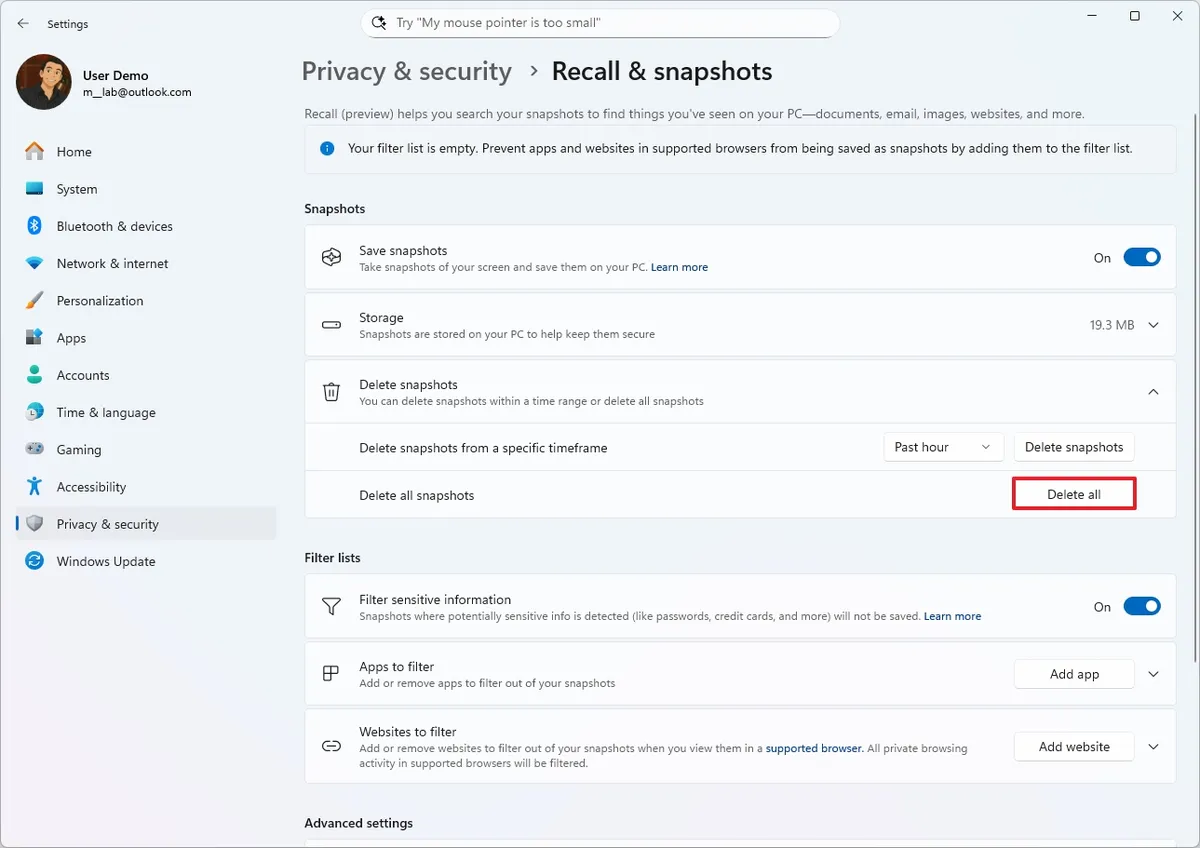Turn off the Save snapshots toggle

(x=1141, y=257)
